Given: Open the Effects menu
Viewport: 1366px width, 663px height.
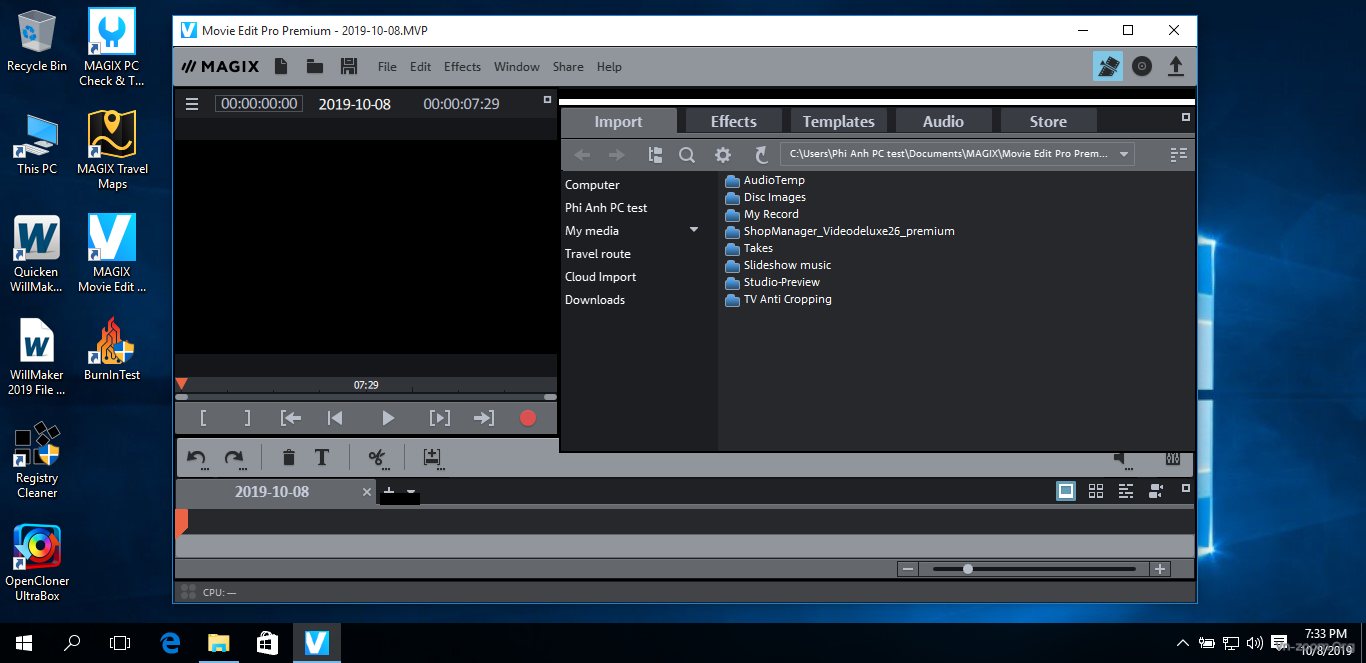Looking at the screenshot, I should click(462, 67).
